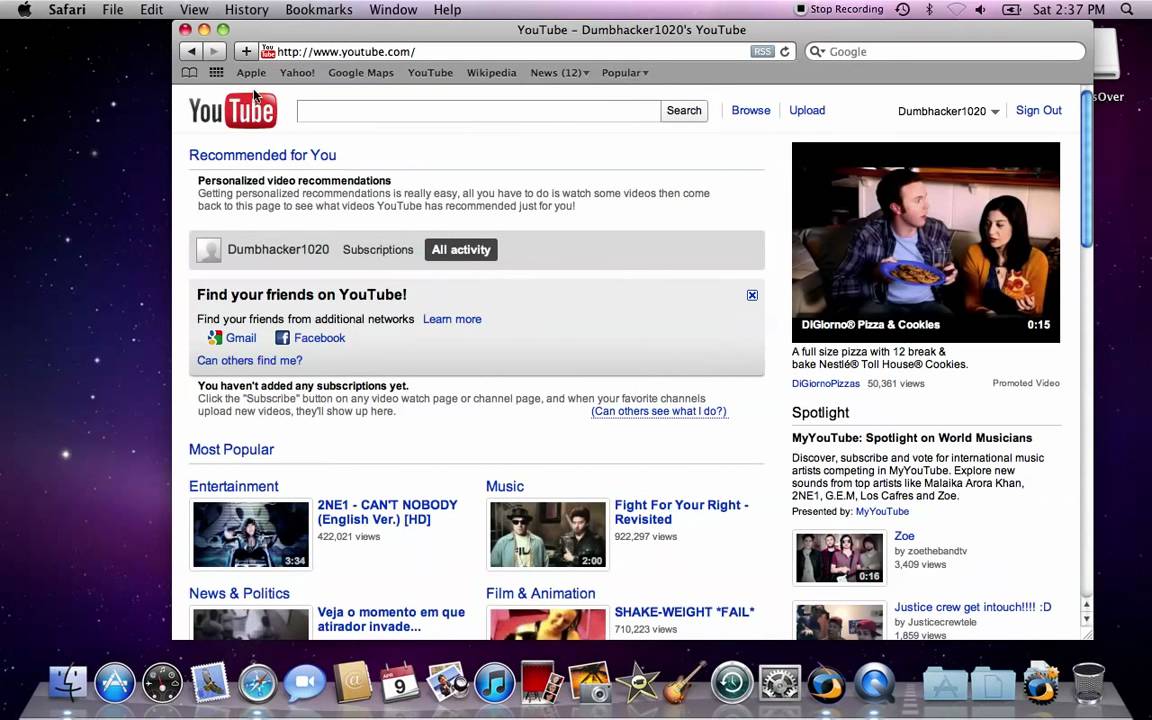Click the YouTube search input field
Image resolution: width=1152 pixels, height=720 pixels.
478,111
